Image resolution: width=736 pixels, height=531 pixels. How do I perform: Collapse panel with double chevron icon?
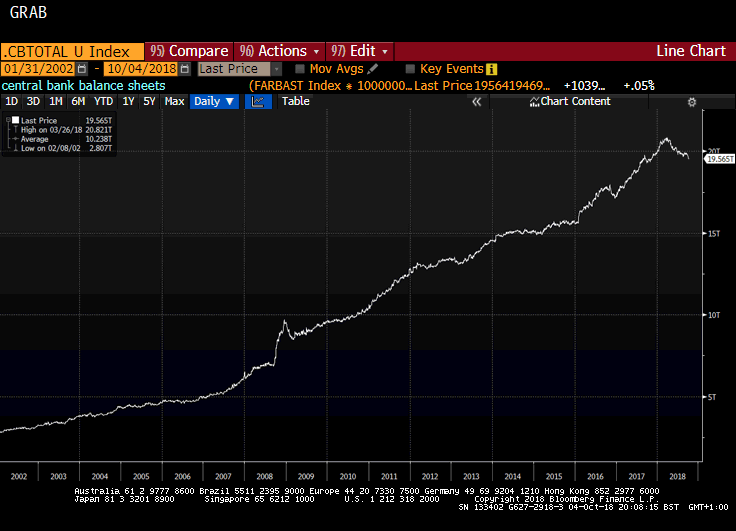[476, 102]
